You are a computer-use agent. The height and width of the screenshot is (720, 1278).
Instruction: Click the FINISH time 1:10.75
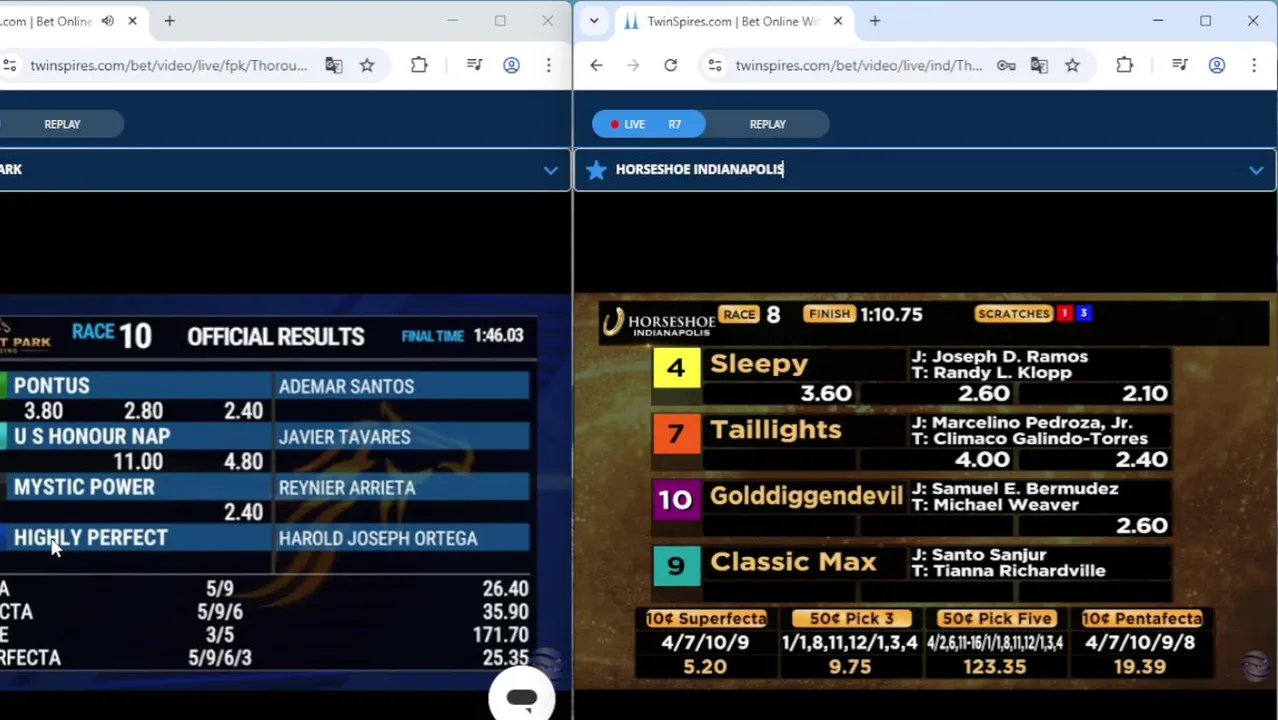tap(891, 314)
